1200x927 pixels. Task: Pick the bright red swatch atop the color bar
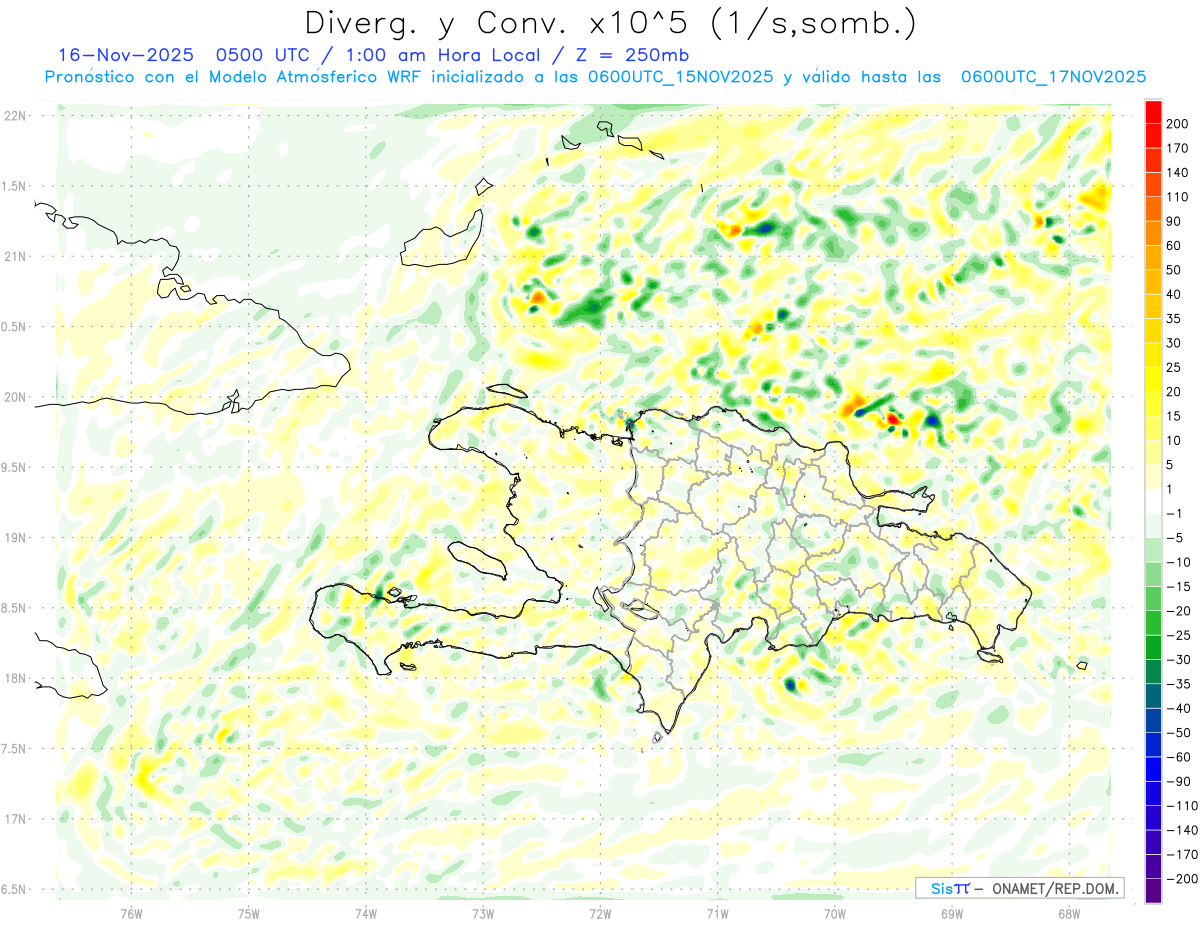1153,112
